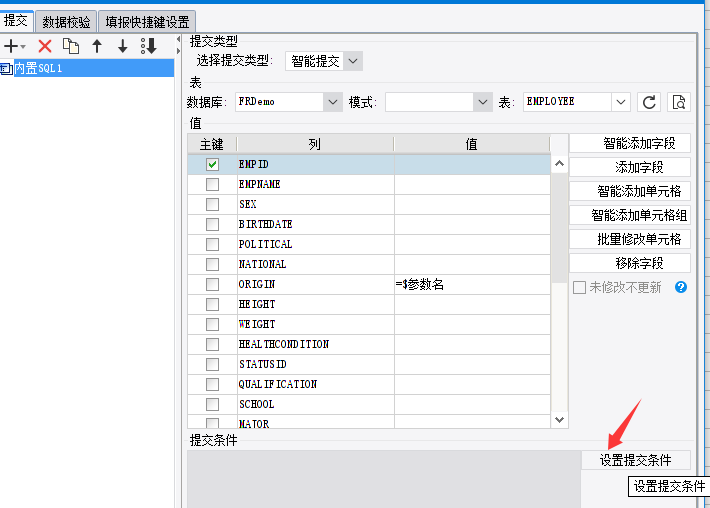Viewport: 710px width, 508px height.
Task: Check primary key box for SEX
Action: point(212,204)
